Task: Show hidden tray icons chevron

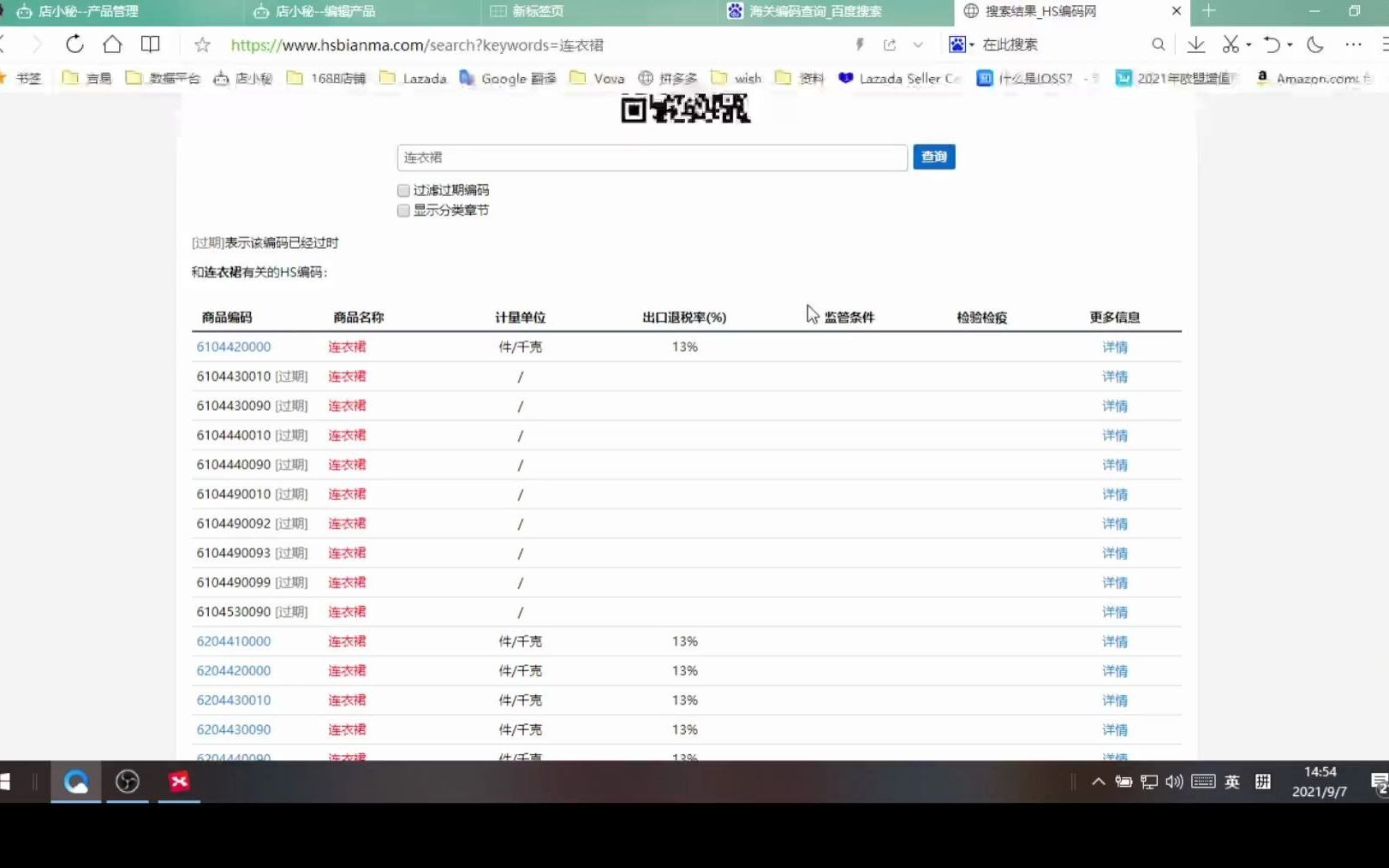Action: pyautogui.click(x=1098, y=782)
